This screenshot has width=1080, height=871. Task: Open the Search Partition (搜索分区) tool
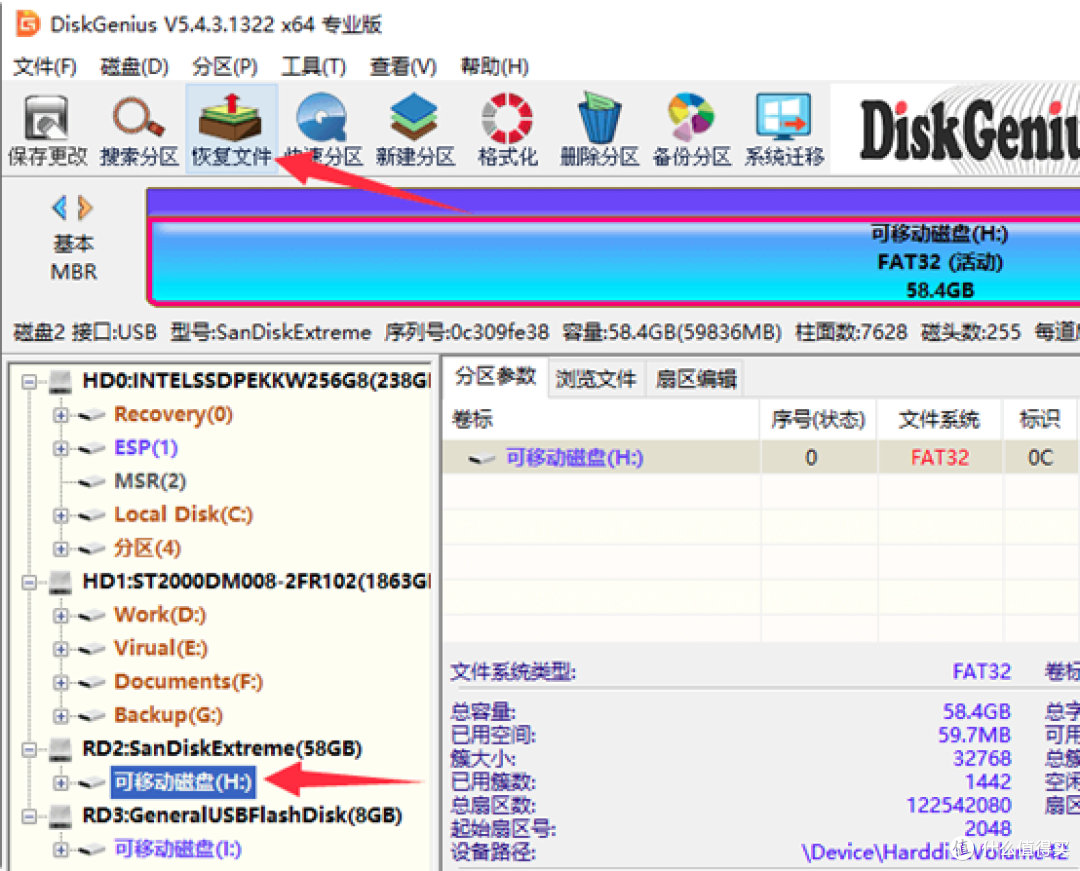click(x=139, y=129)
